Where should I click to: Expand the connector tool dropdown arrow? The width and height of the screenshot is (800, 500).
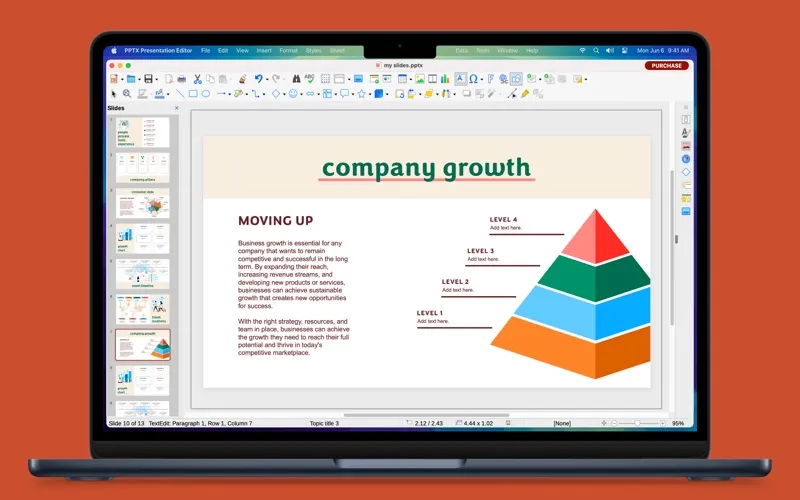[264, 94]
